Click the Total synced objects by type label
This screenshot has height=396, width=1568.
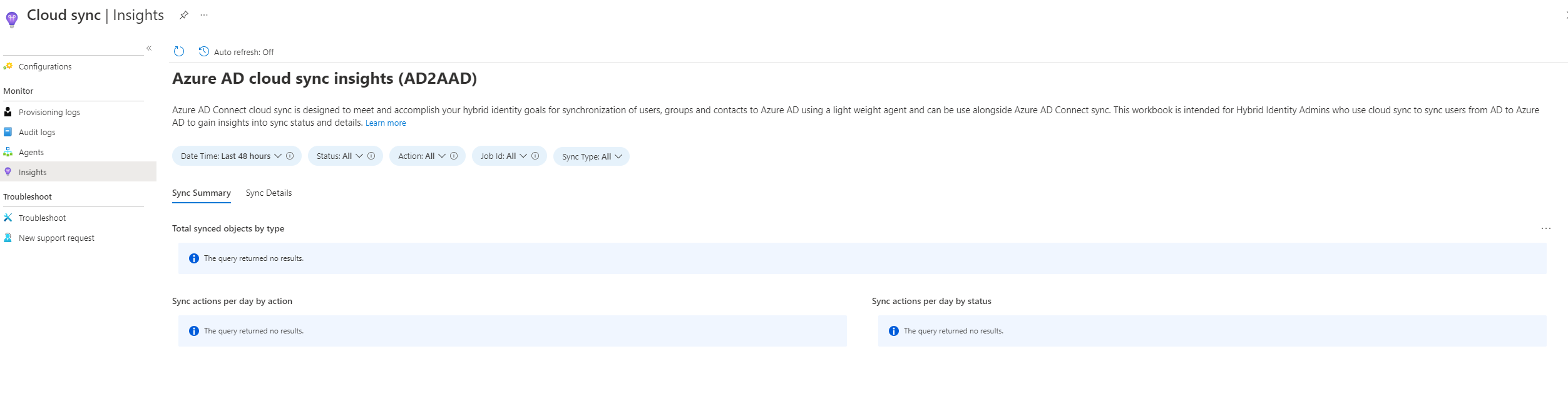228,228
